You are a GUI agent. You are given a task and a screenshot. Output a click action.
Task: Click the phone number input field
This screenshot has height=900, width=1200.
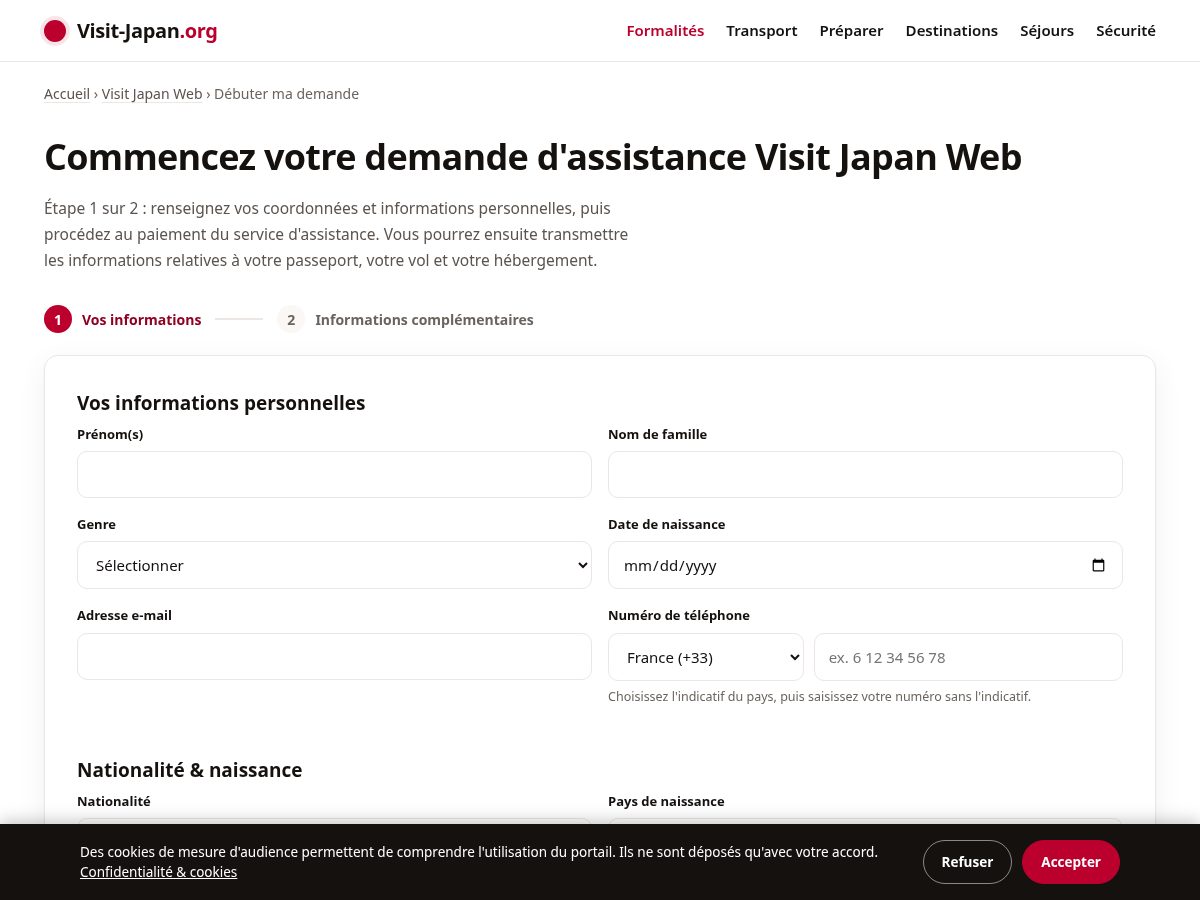[x=968, y=657]
